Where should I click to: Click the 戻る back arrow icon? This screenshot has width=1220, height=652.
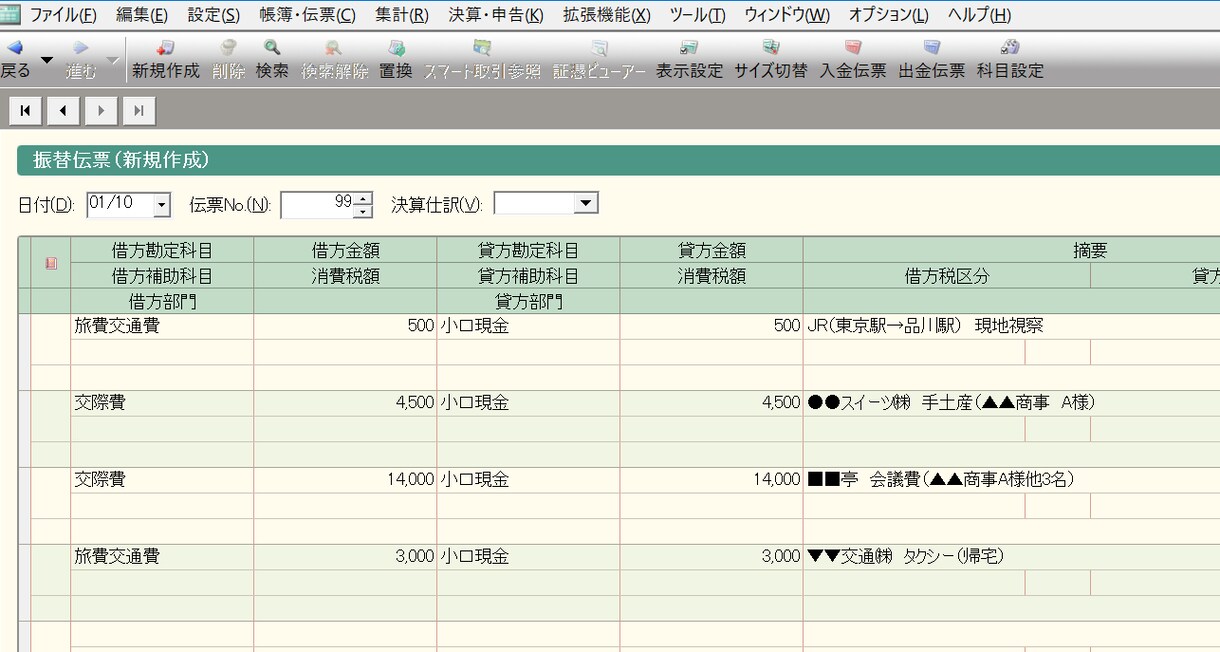[x=15, y=47]
